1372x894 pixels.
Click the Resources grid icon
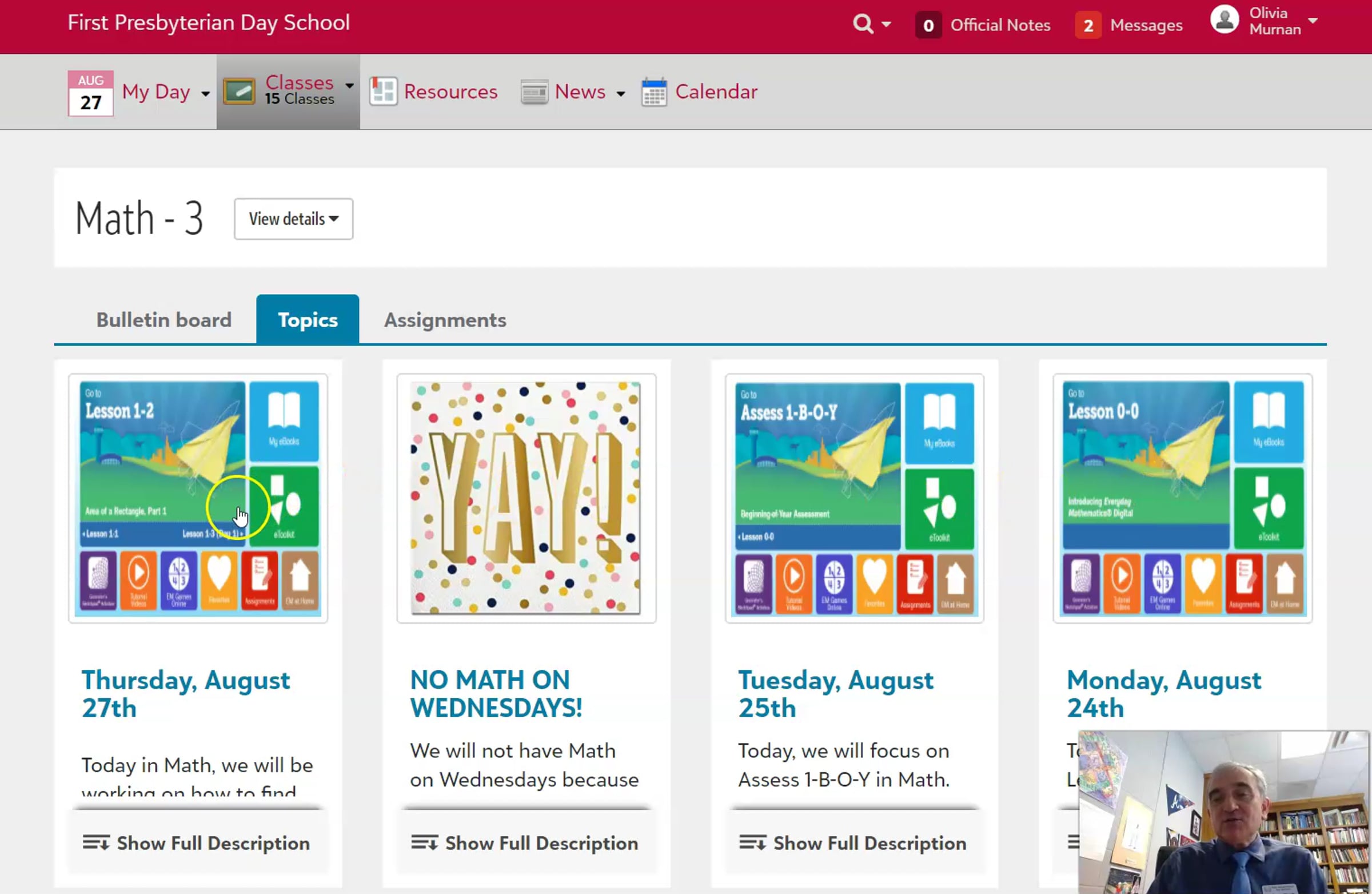click(x=384, y=91)
